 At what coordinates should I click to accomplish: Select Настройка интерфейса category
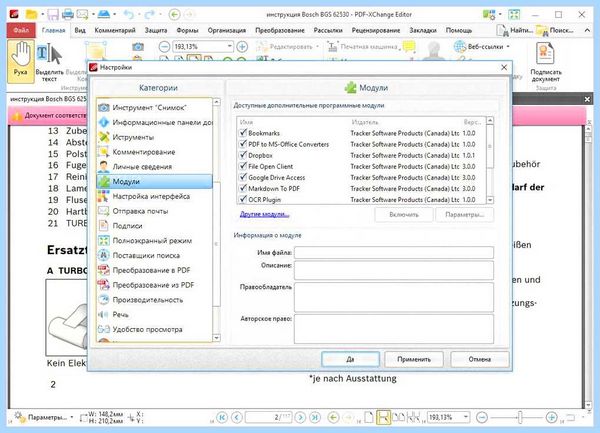click(154, 196)
